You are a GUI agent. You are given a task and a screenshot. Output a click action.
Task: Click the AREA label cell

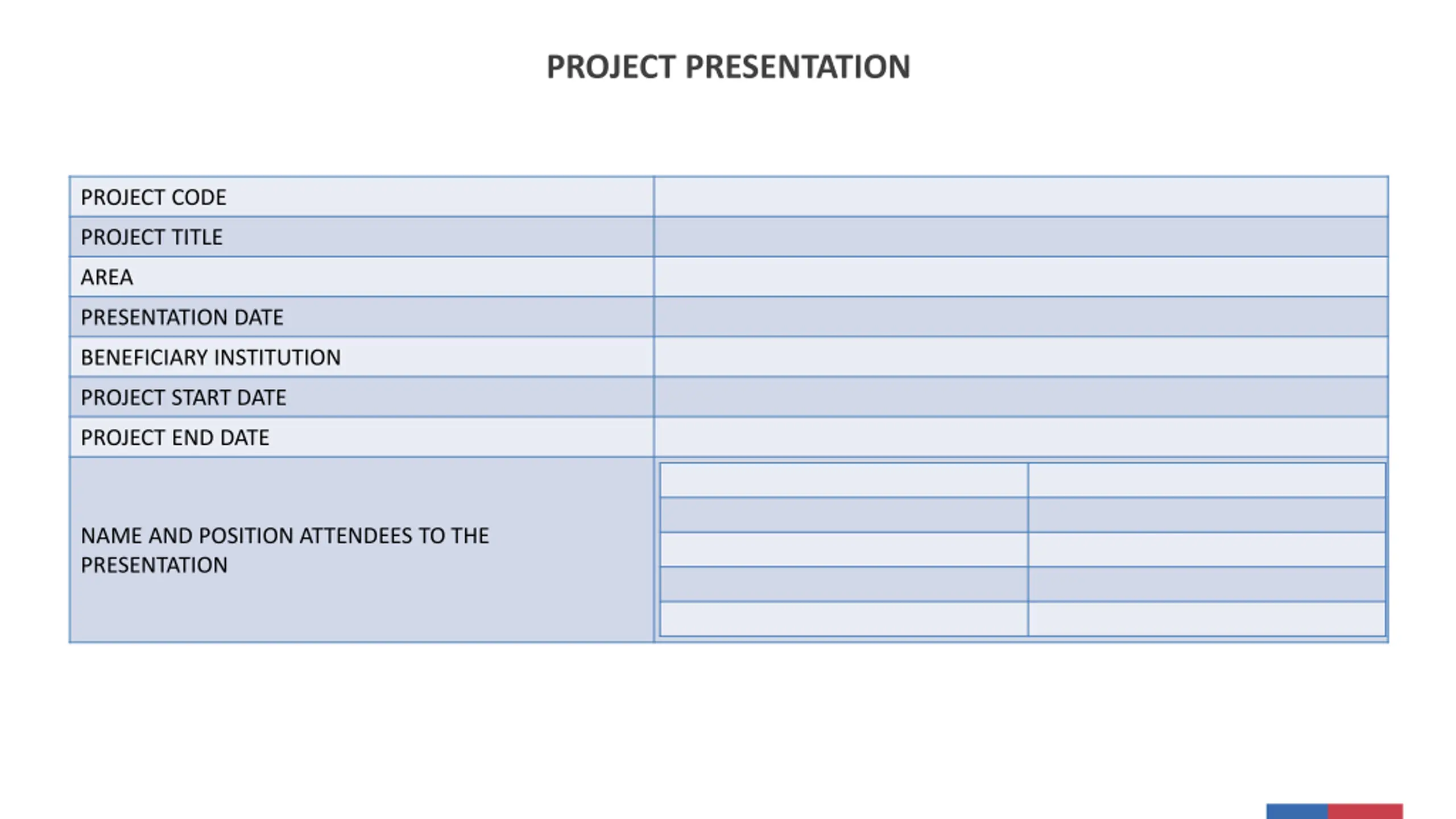click(362, 277)
